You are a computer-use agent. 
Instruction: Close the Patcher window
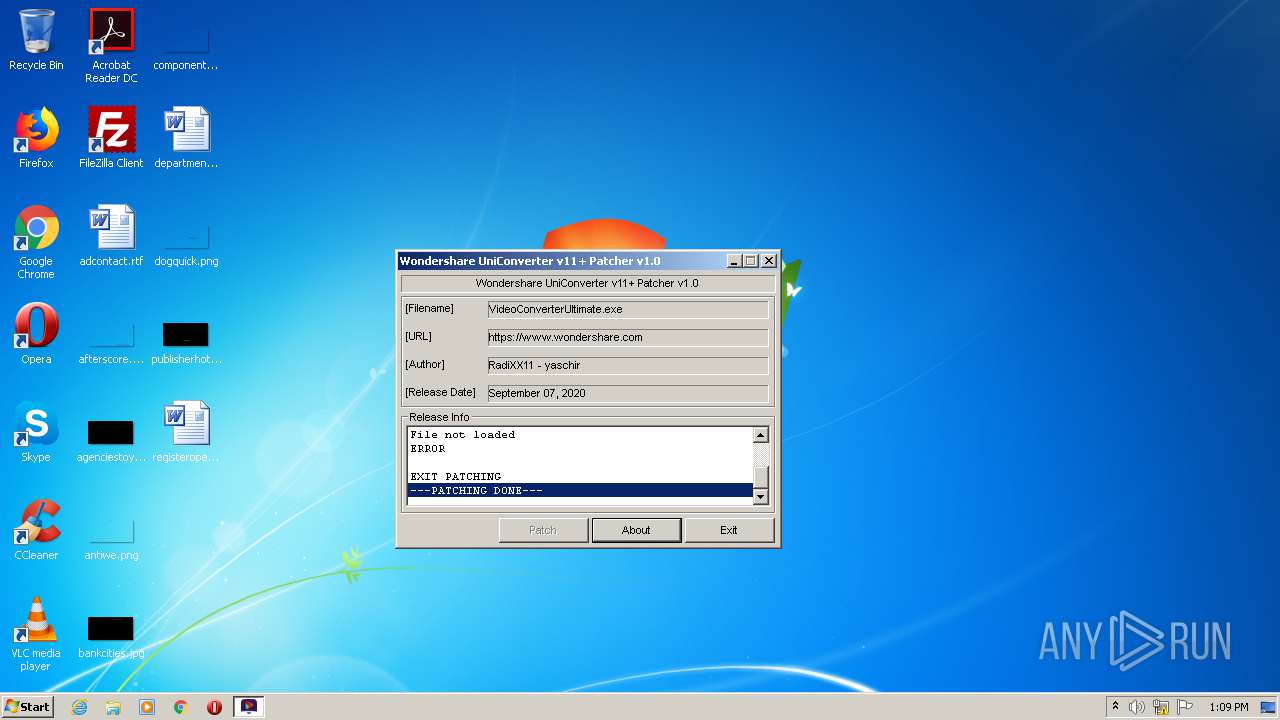click(769, 261)
